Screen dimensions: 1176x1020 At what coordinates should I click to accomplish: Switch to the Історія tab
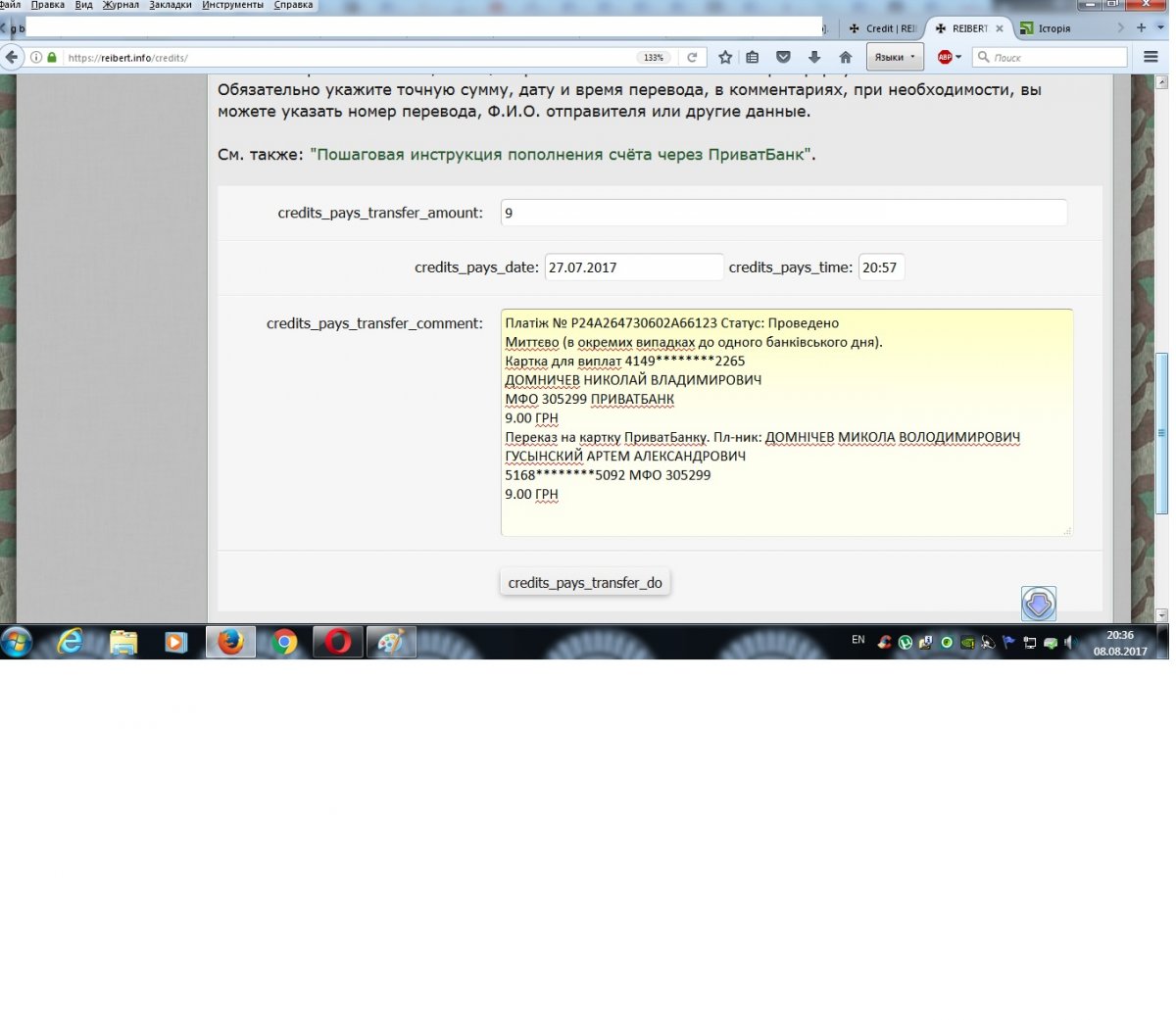[1054, 28]
